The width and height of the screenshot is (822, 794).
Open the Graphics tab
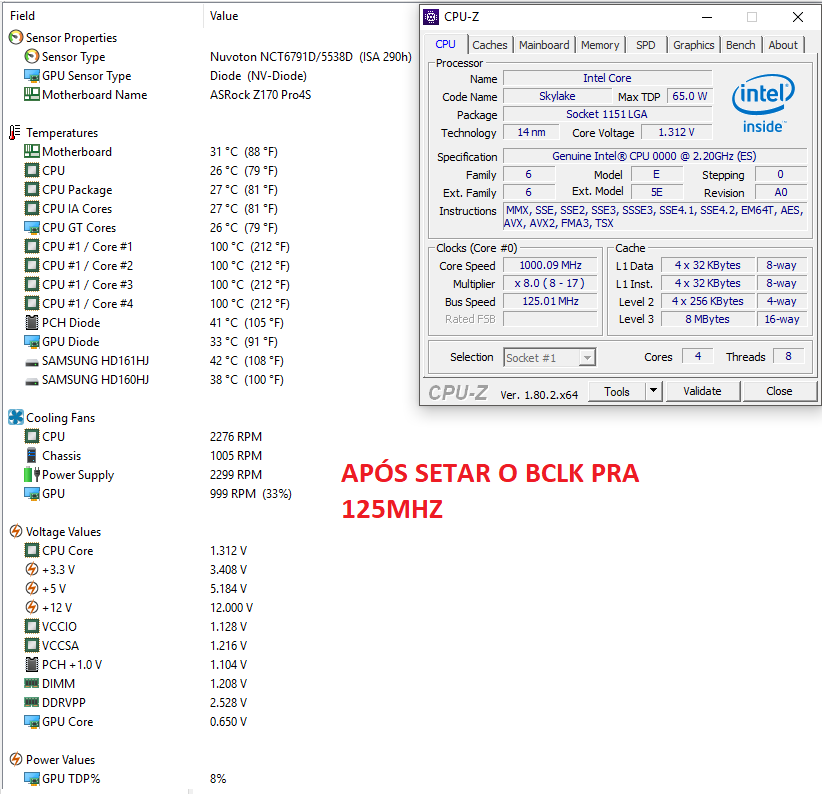point(694,45)
